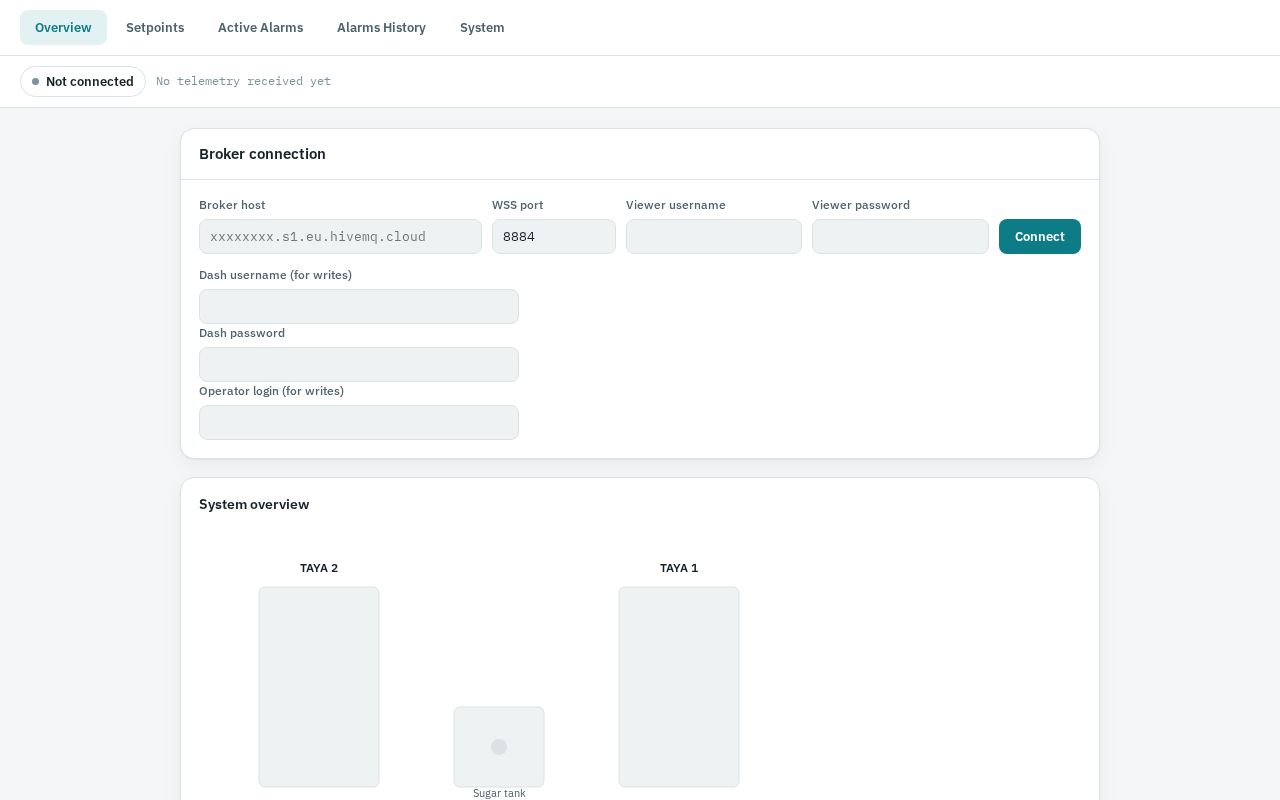
Task: Click the TAYA 1 tank graphic
Action: (679, 687)
